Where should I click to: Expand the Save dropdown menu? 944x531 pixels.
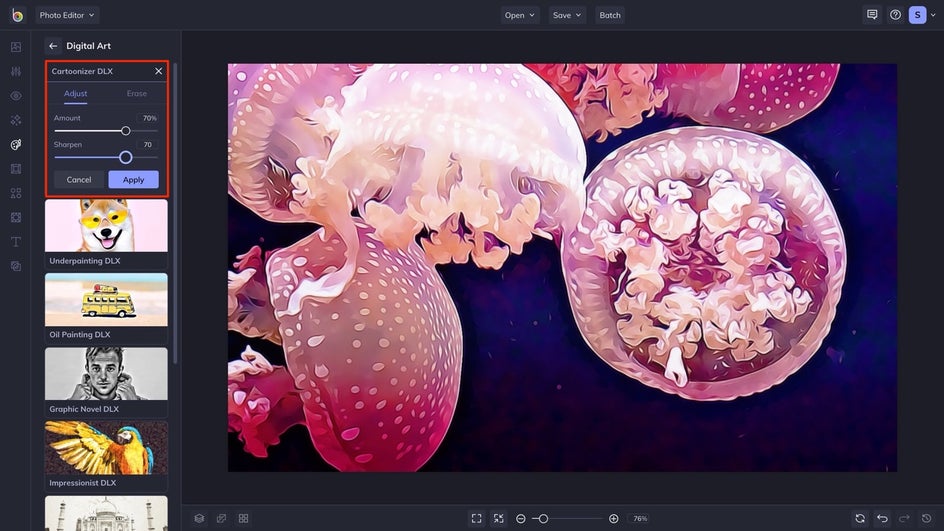tap(567, 15)
